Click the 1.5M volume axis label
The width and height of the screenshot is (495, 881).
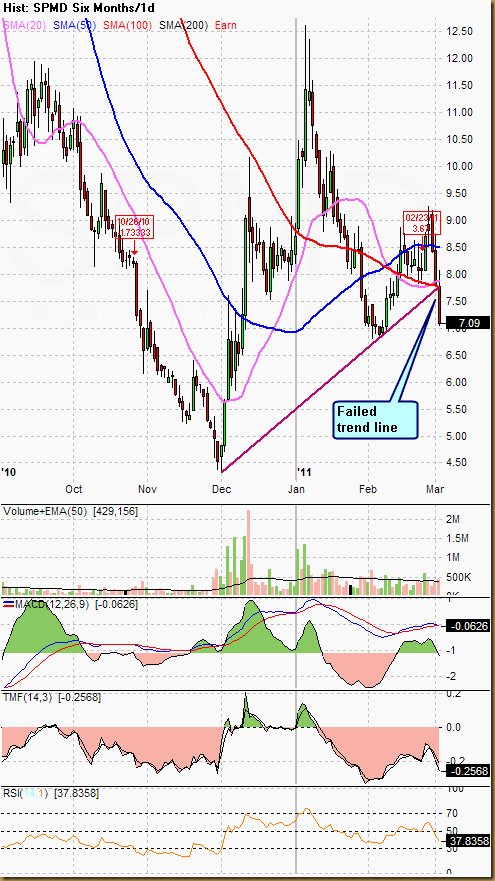tap(457, 538)
